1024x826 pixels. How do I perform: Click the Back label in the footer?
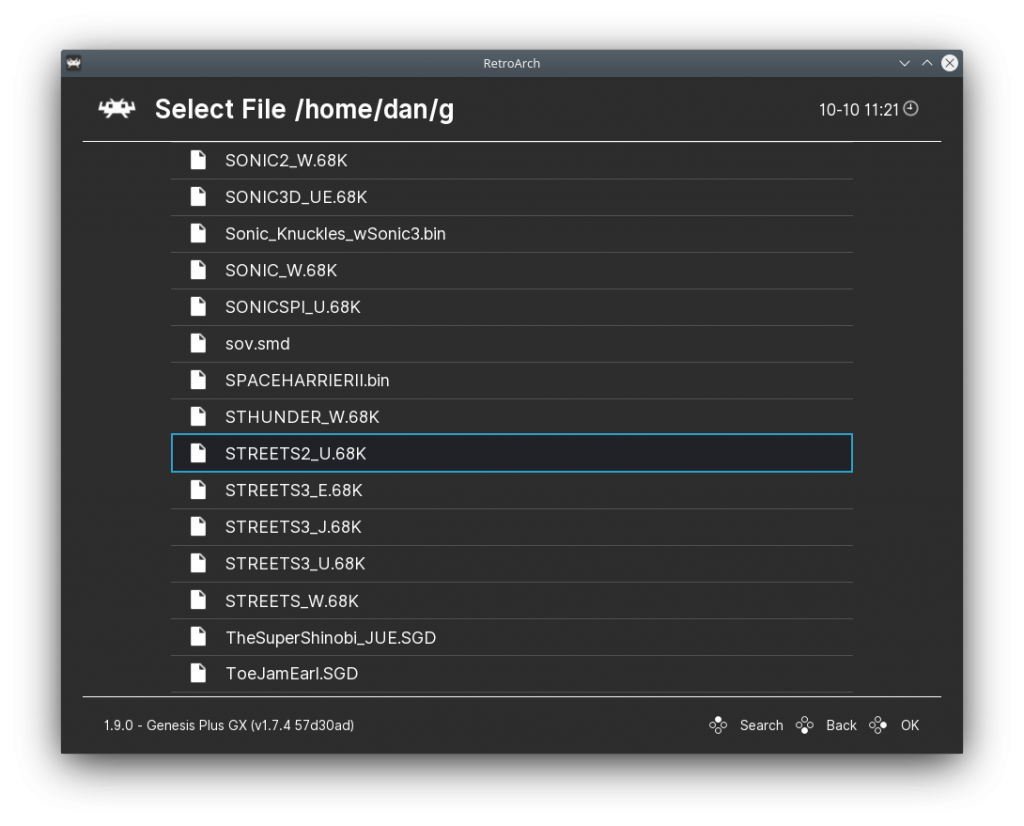pyautogui.click(x=841, y=725)
